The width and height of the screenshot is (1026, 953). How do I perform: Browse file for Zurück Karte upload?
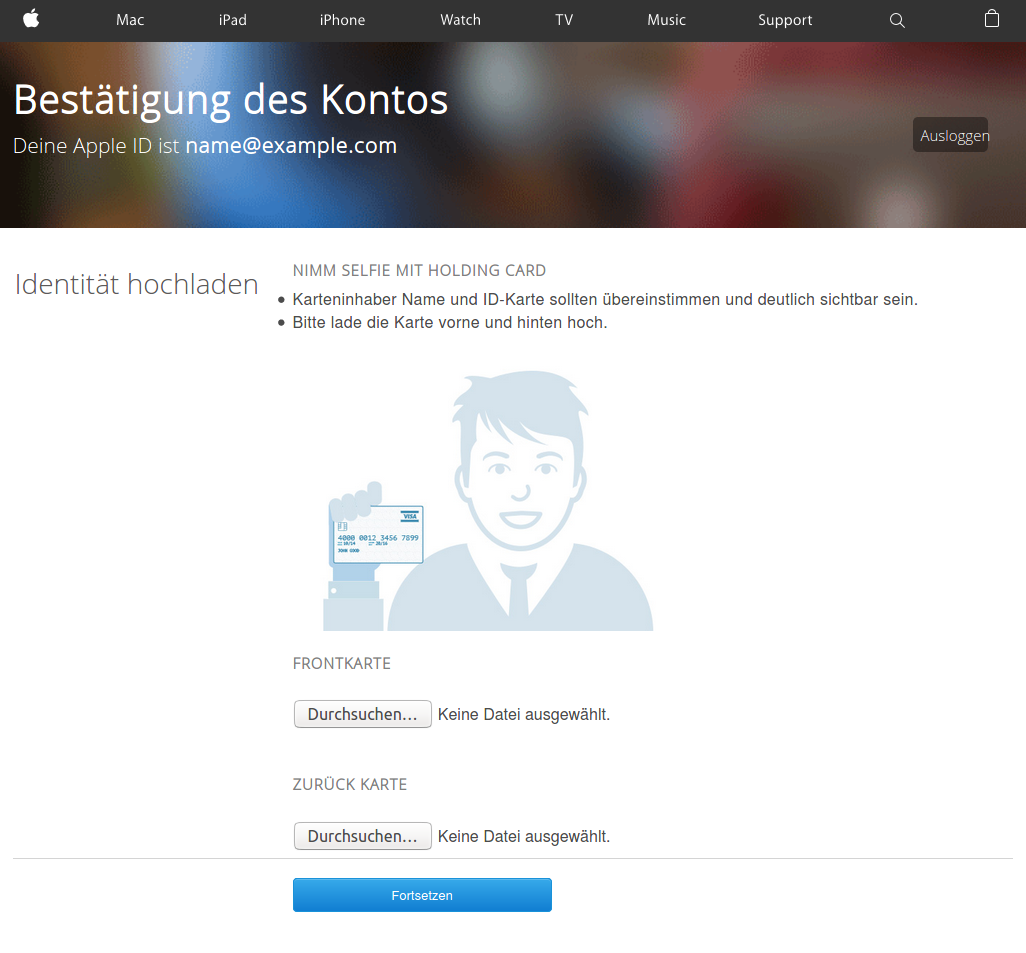(x=363, y=836)
